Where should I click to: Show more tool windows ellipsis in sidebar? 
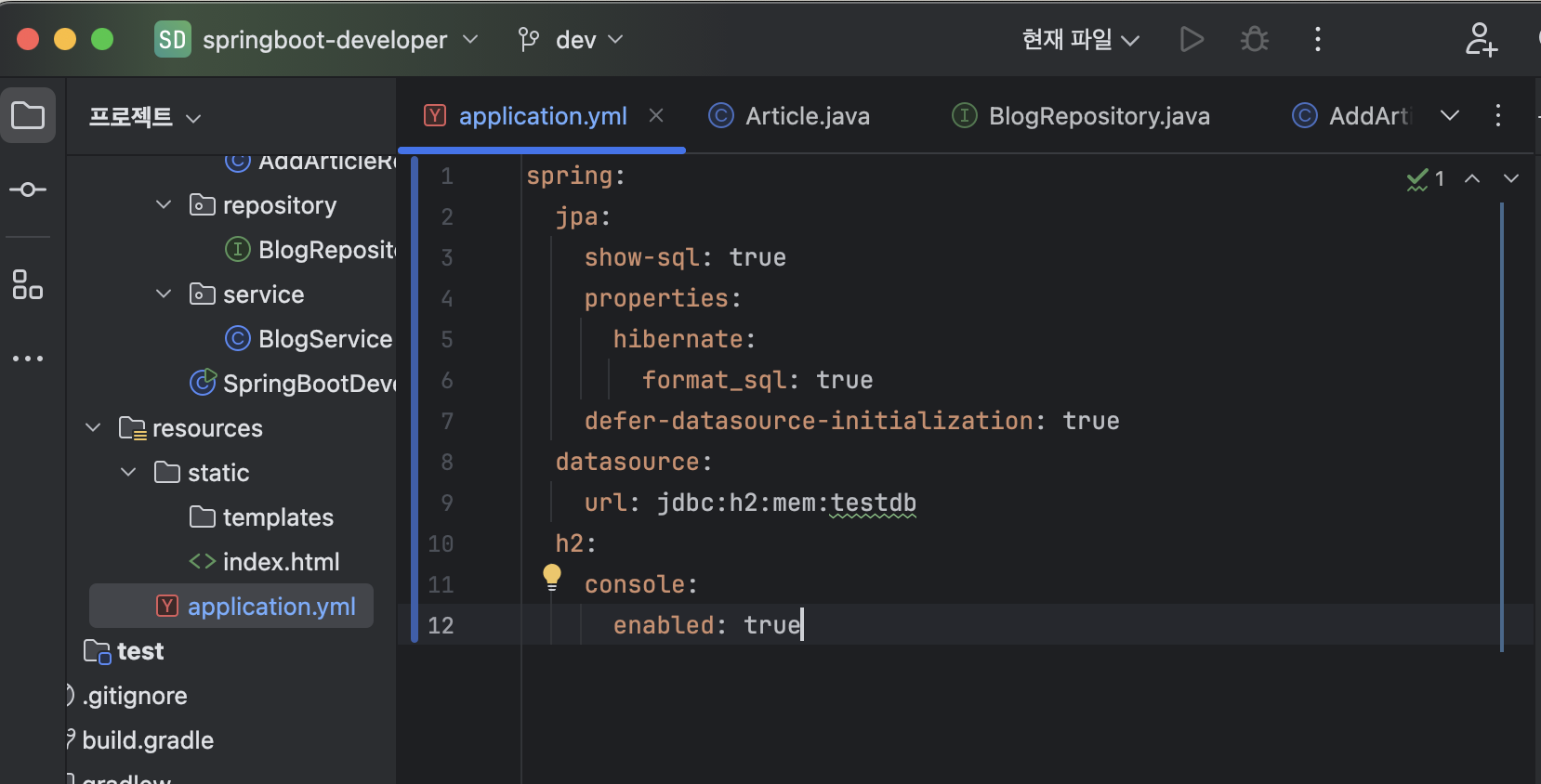pyautogui.click(x=28, y=359)
